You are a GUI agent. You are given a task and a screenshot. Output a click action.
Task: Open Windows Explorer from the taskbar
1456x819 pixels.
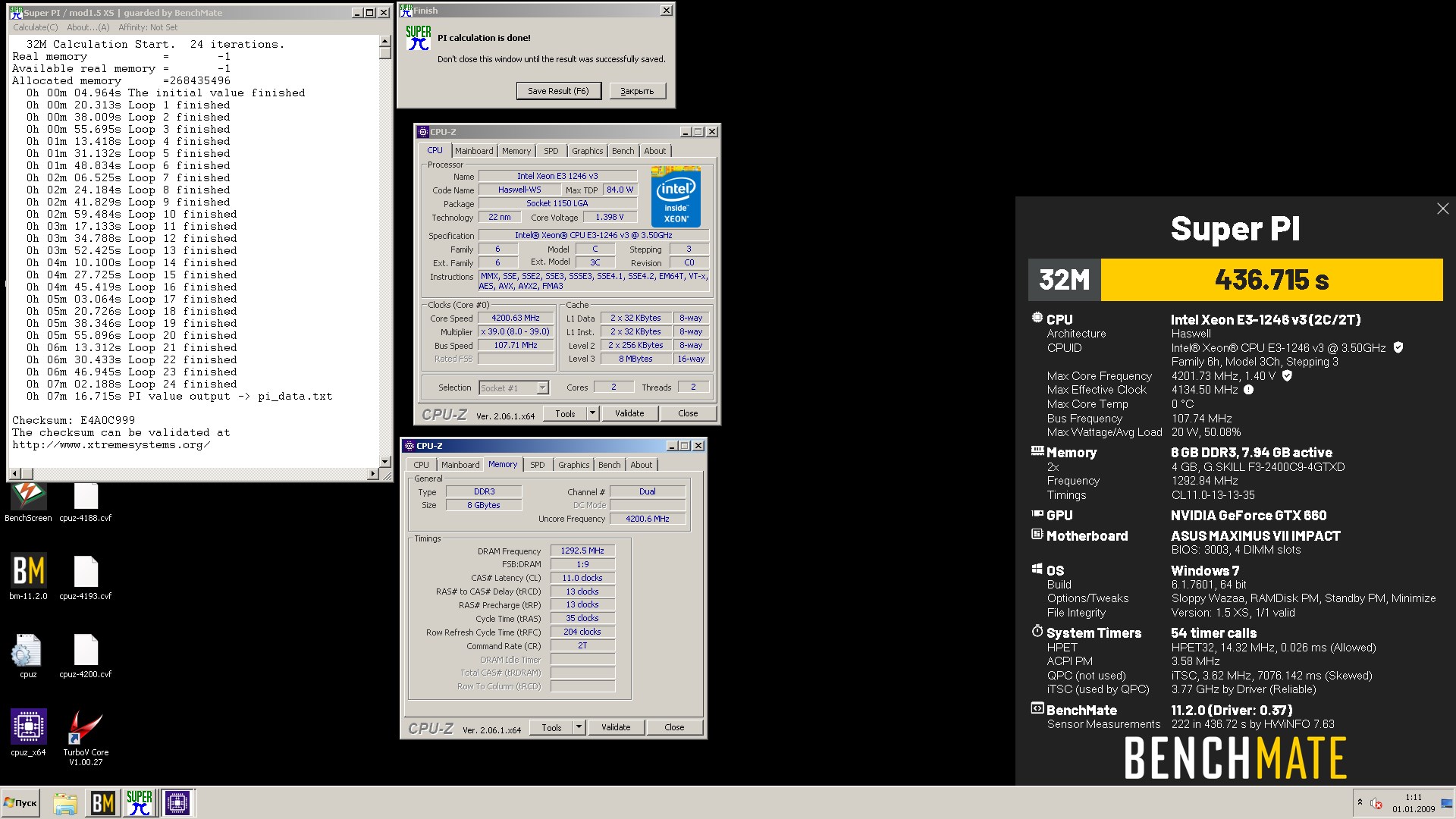[65, 803]
